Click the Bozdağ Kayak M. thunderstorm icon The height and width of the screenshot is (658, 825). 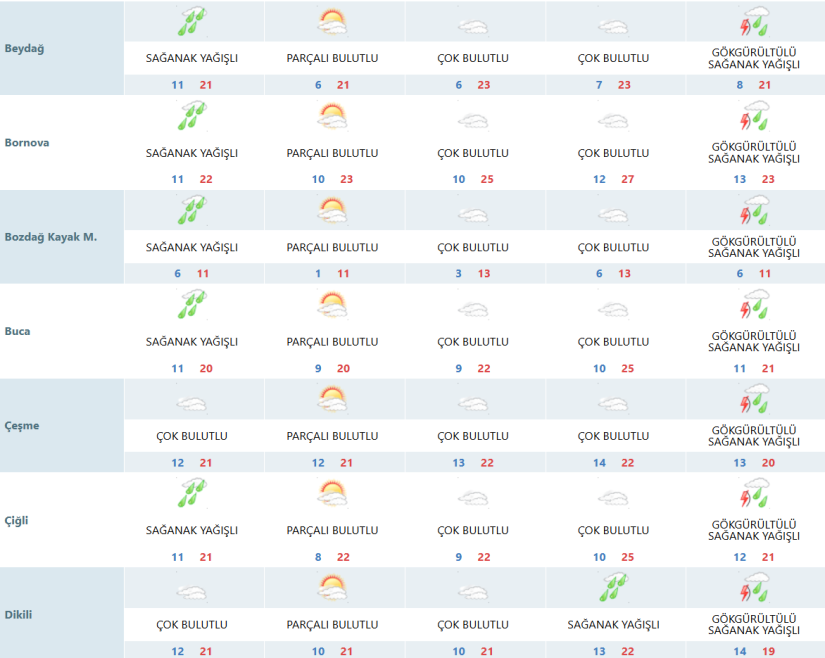[x=754, y=212]
